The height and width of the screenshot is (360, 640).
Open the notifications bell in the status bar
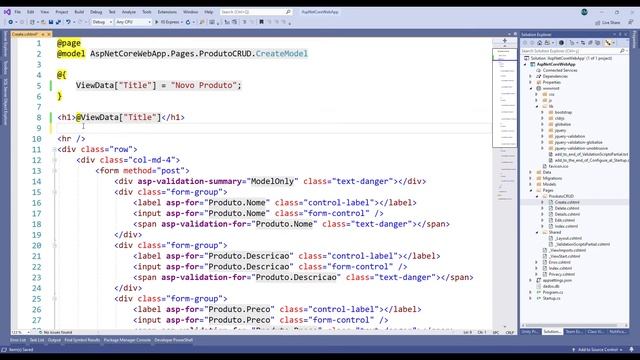(x=631, y=349)
